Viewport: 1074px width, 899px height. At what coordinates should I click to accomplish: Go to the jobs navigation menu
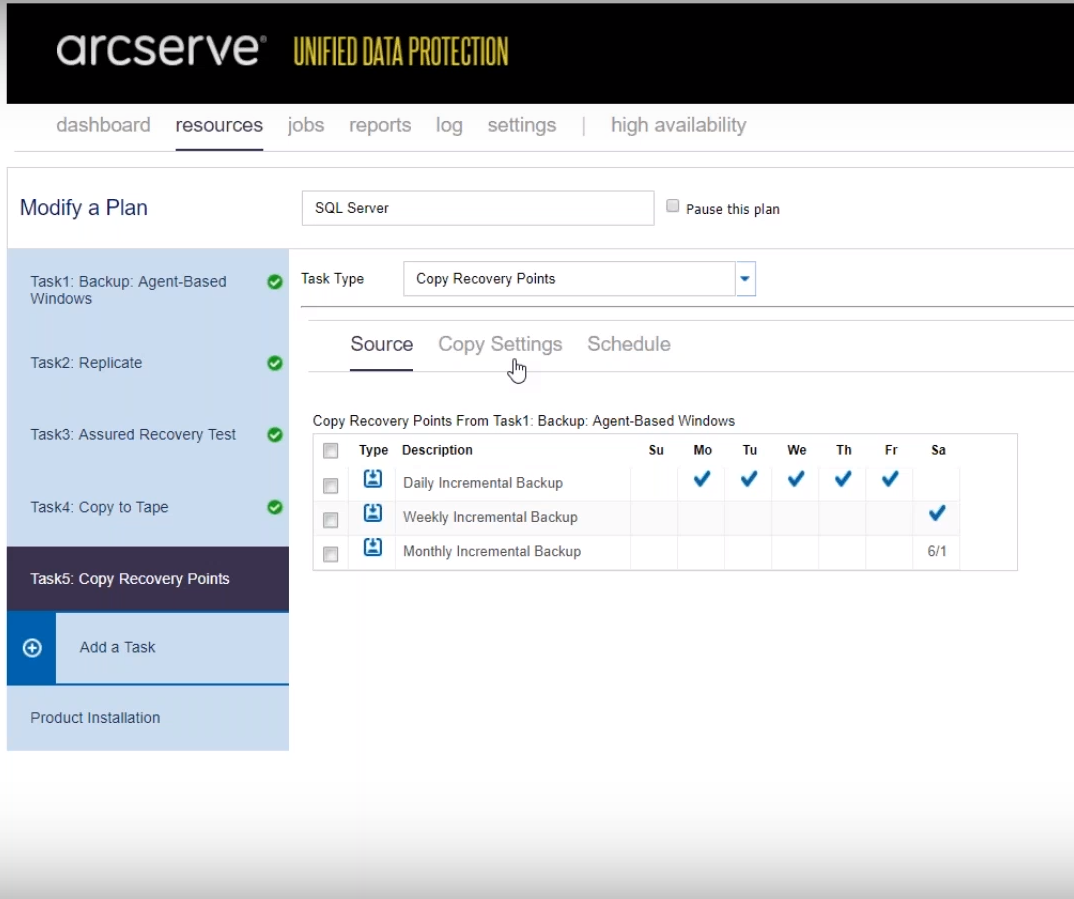tap(305, 125)
